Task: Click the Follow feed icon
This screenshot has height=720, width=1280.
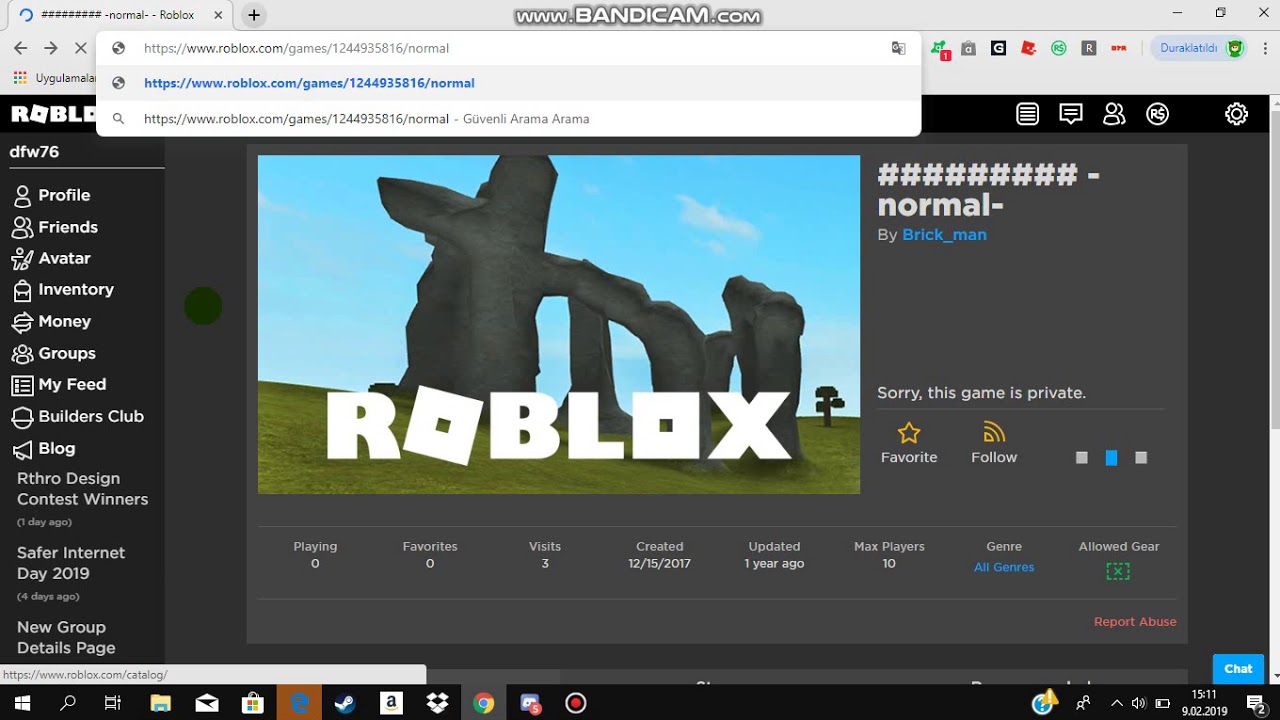Action: [994, 432]
